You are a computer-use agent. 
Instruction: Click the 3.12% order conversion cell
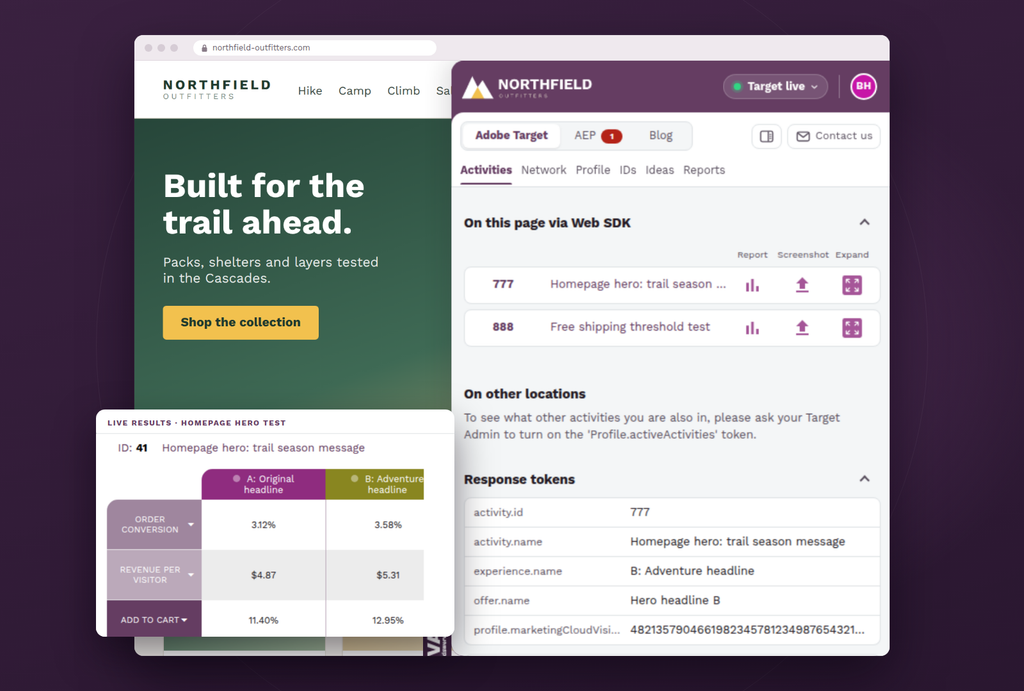point(263,525)
